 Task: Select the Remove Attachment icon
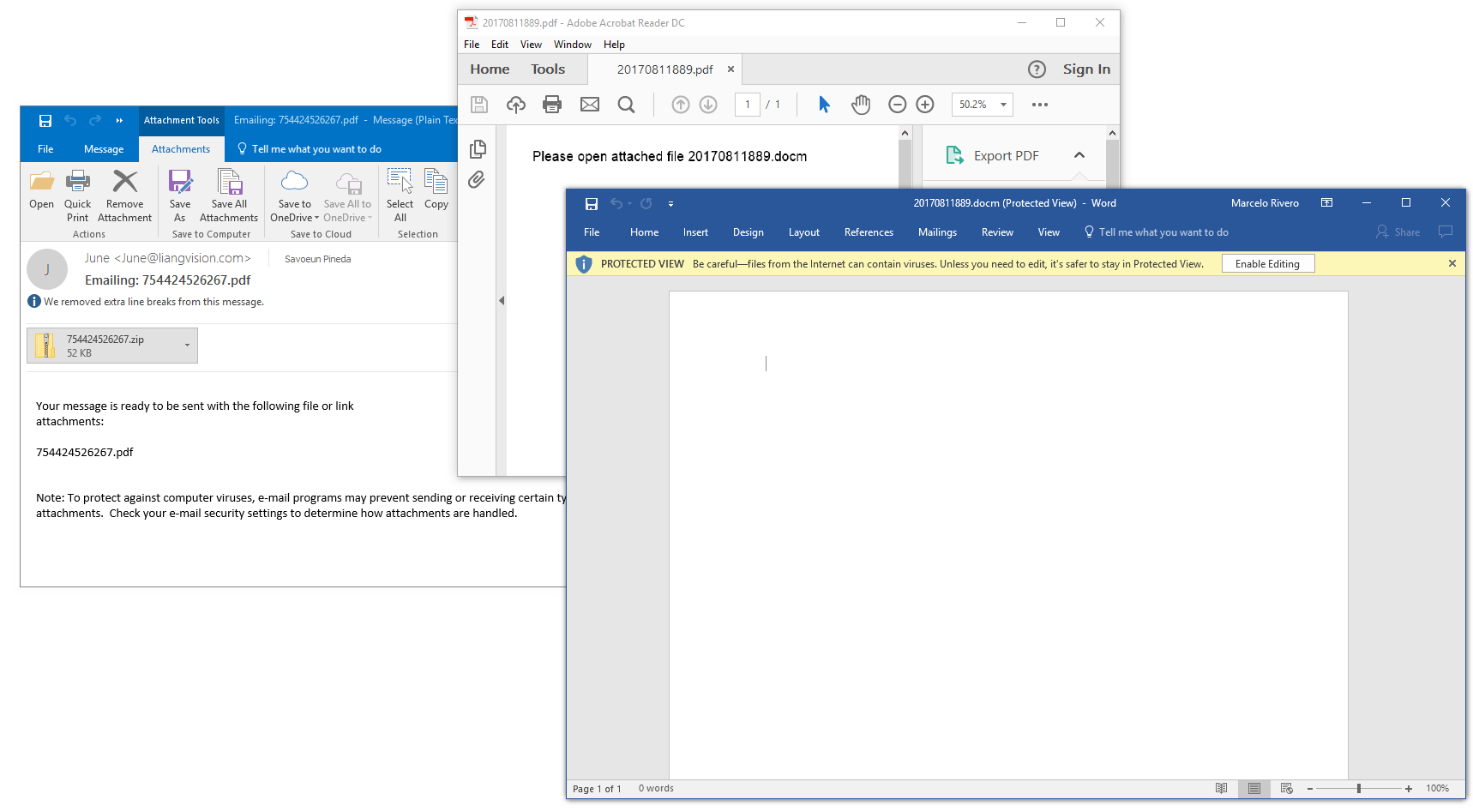124,195
